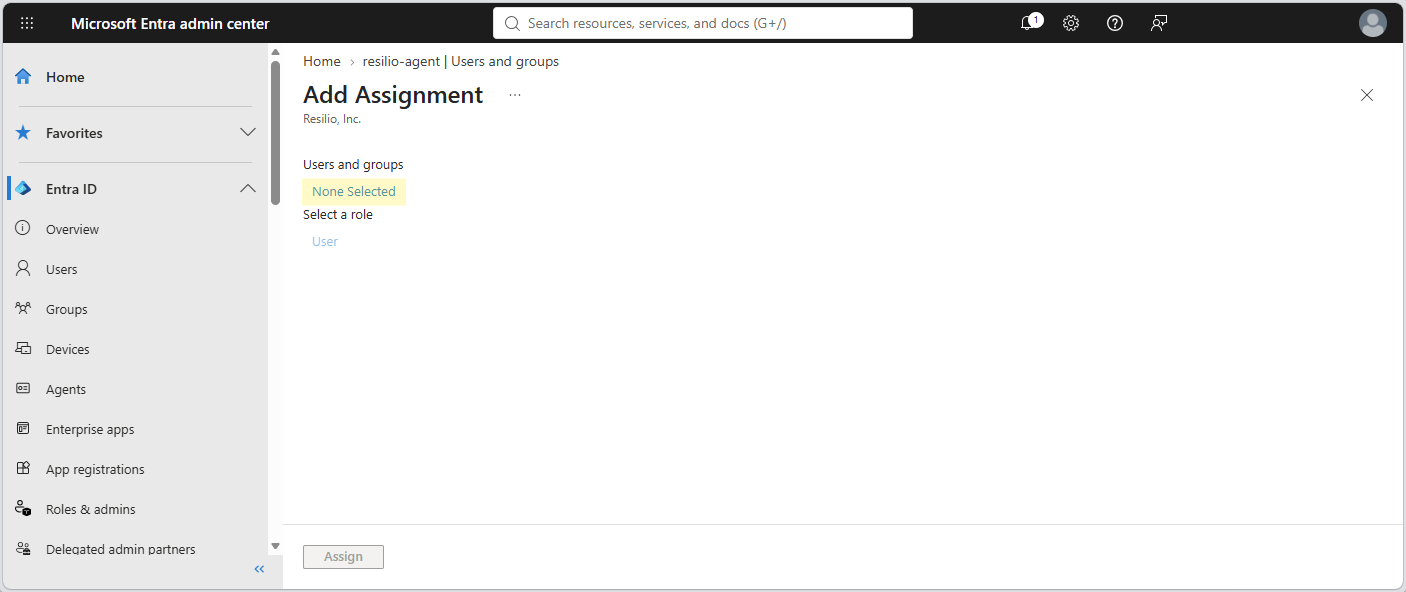Click None Selected under Users and groups
Viewport: 1406px width, 592px height.
point(354,191)
